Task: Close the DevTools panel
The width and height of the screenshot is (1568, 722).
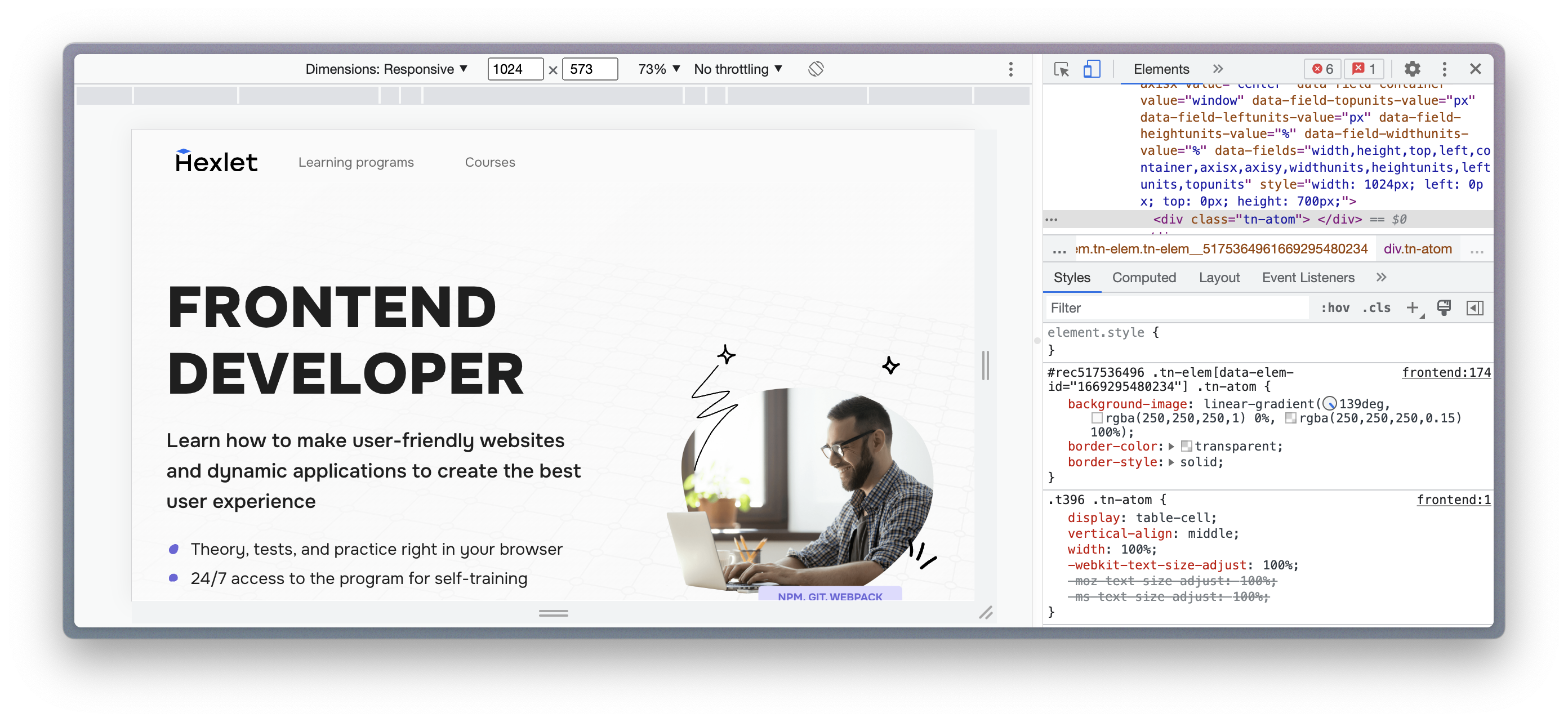Action: coord(1476,69)
